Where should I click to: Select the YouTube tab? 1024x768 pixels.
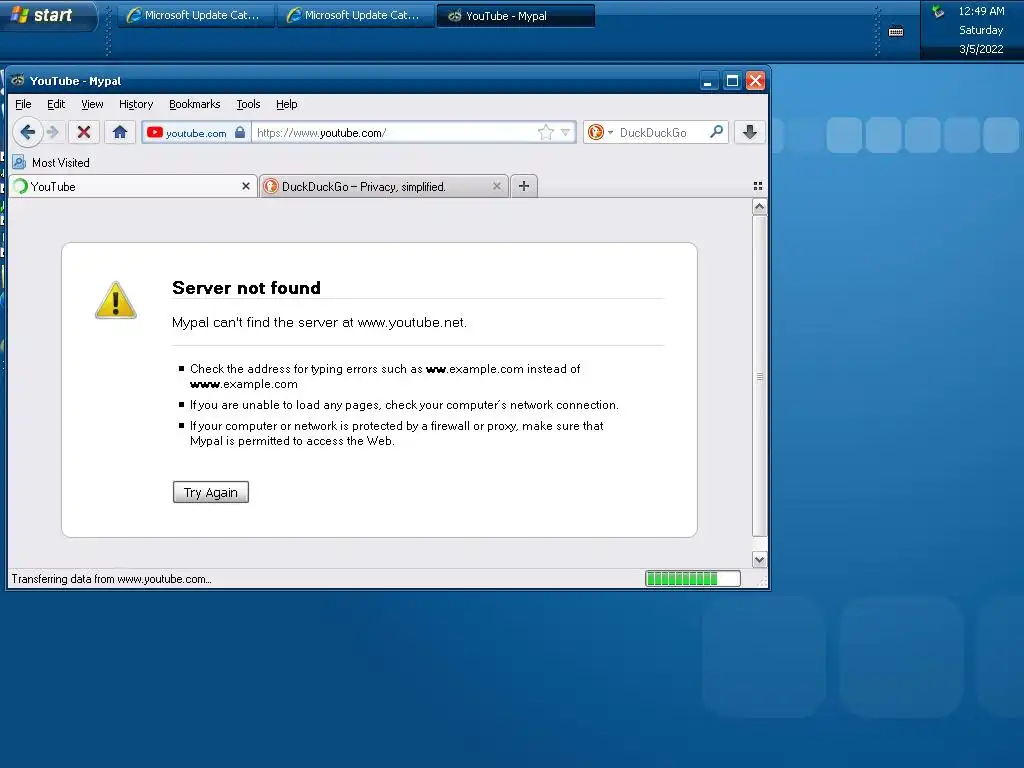point(133,186)
